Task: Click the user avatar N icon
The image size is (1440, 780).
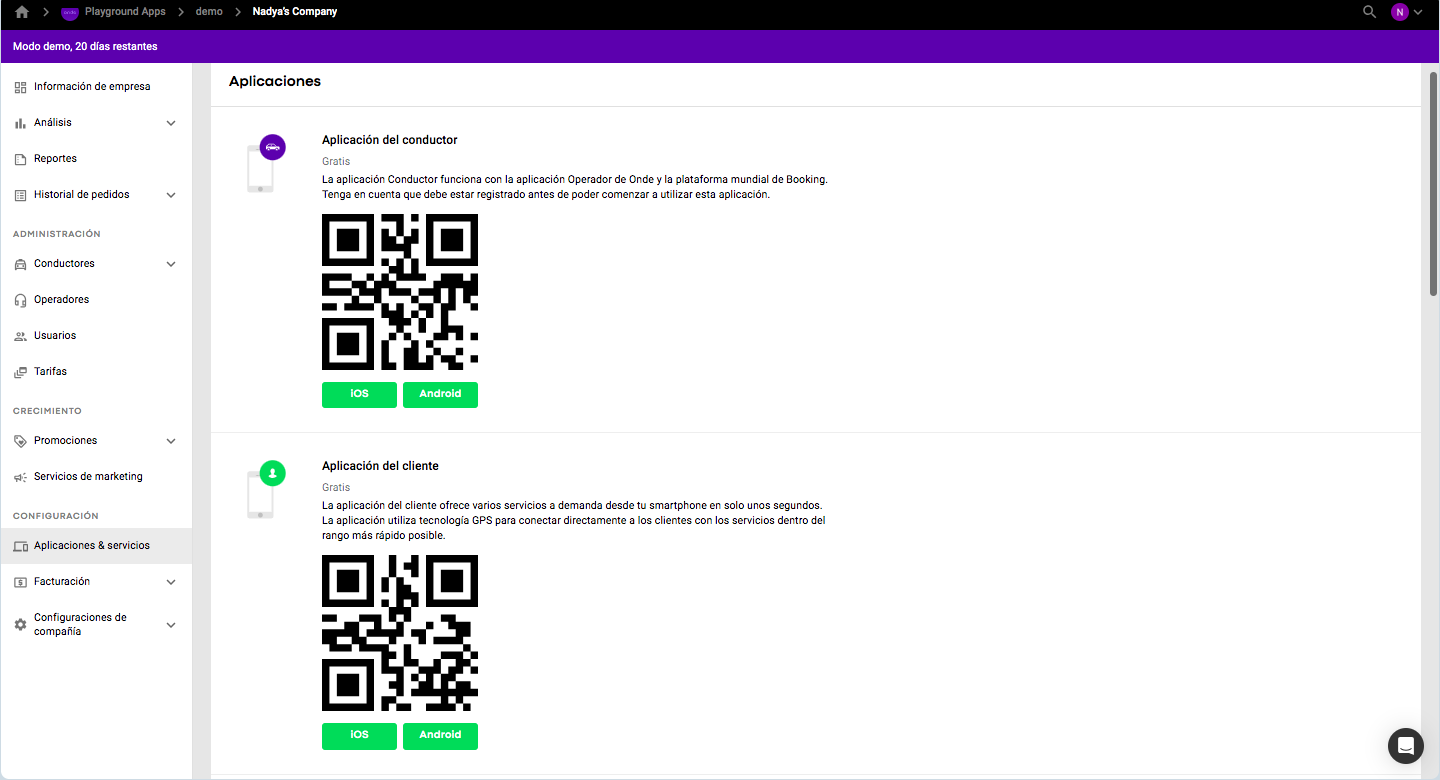Action: pyautogui.click(x=1399, y=12)
